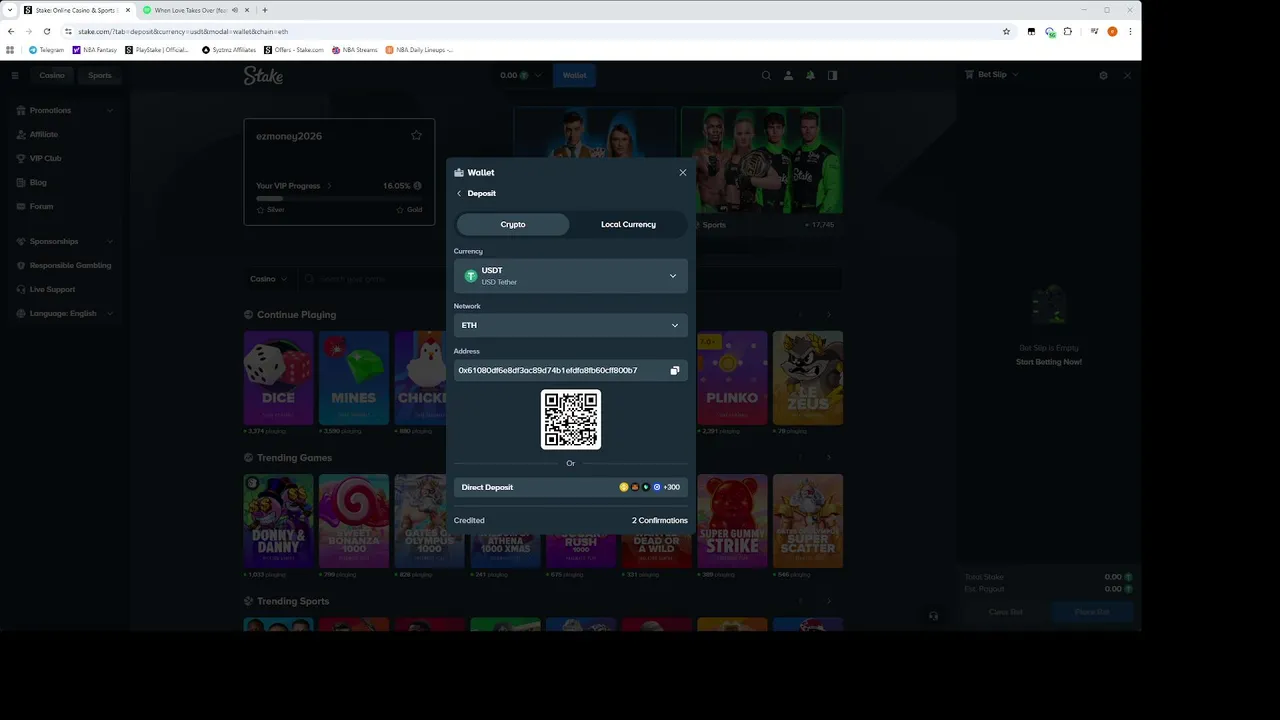Open VIP Club in the sidebar

point(45,158)
